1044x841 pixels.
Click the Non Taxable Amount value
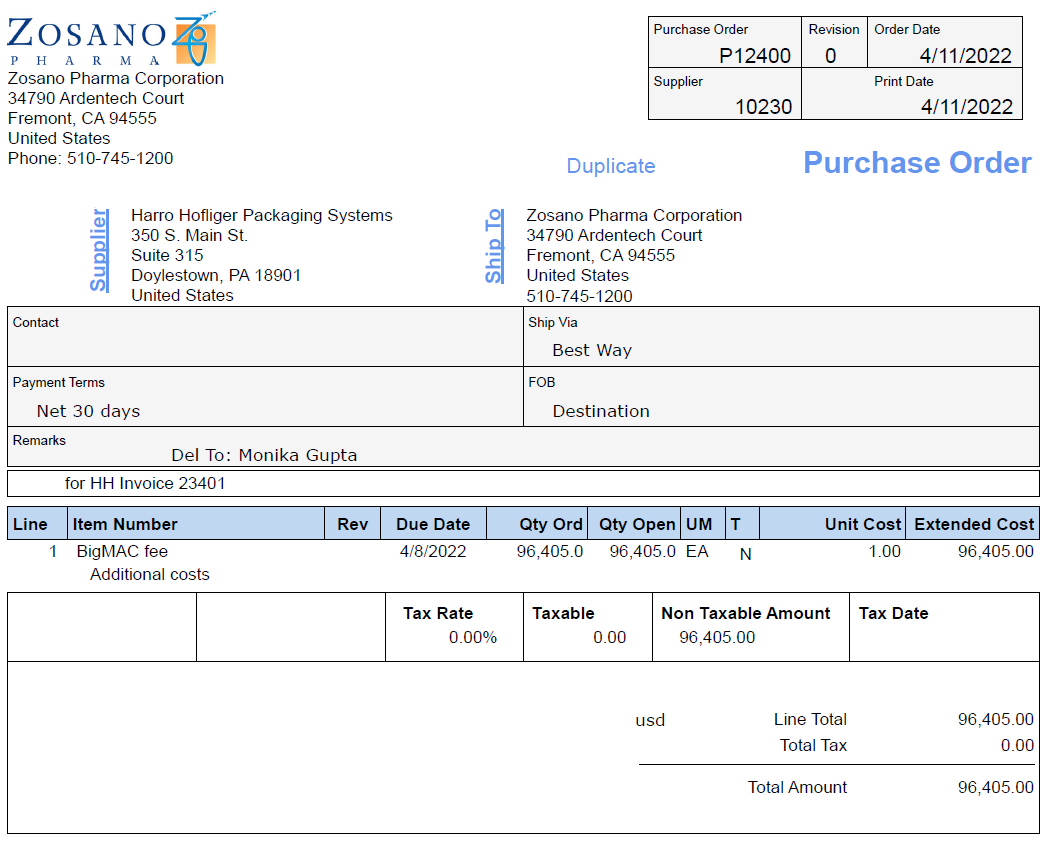(717, 637)
